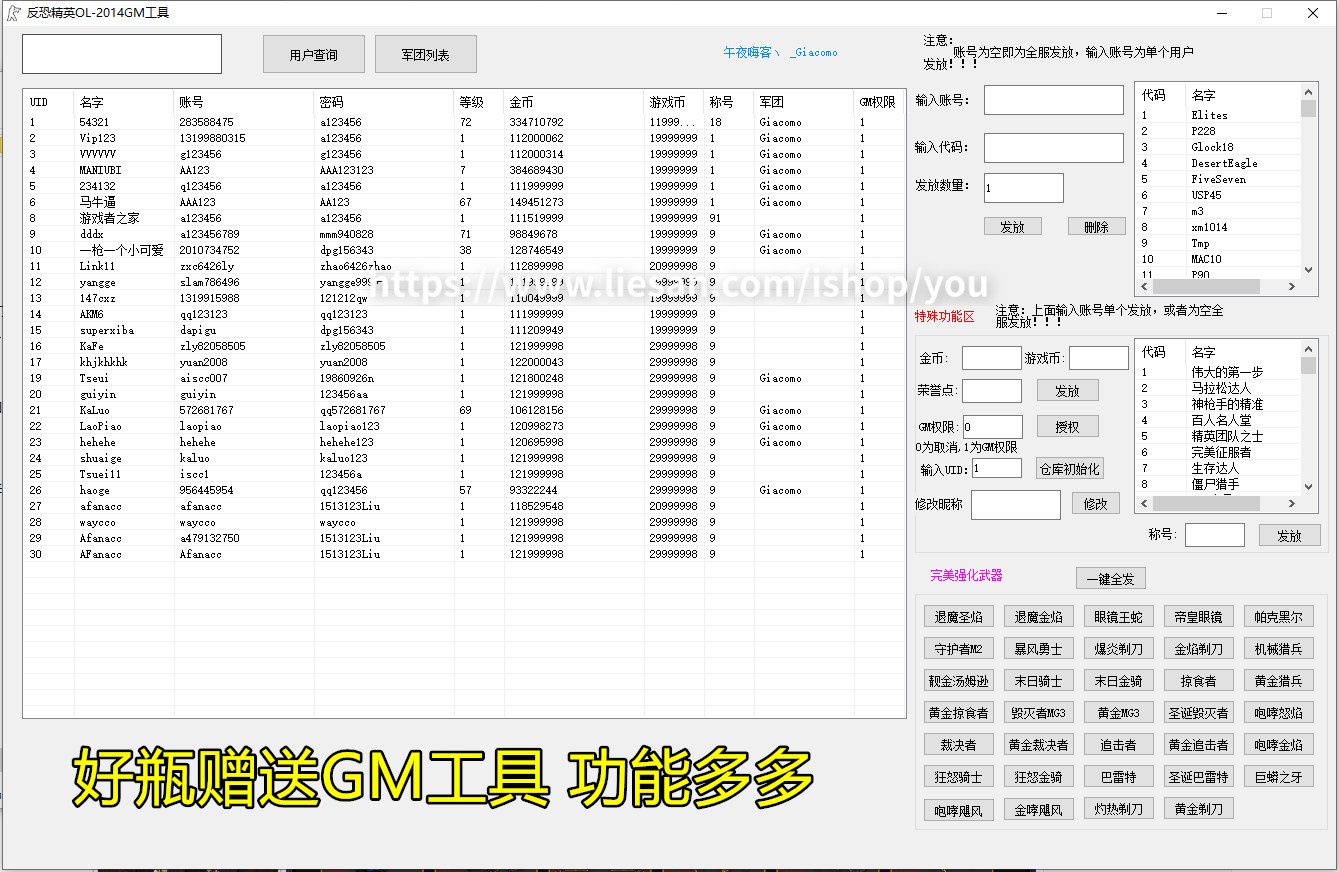Click the 巨蟒之牙 button
1339x872 pixels.
click(1278, 777)
